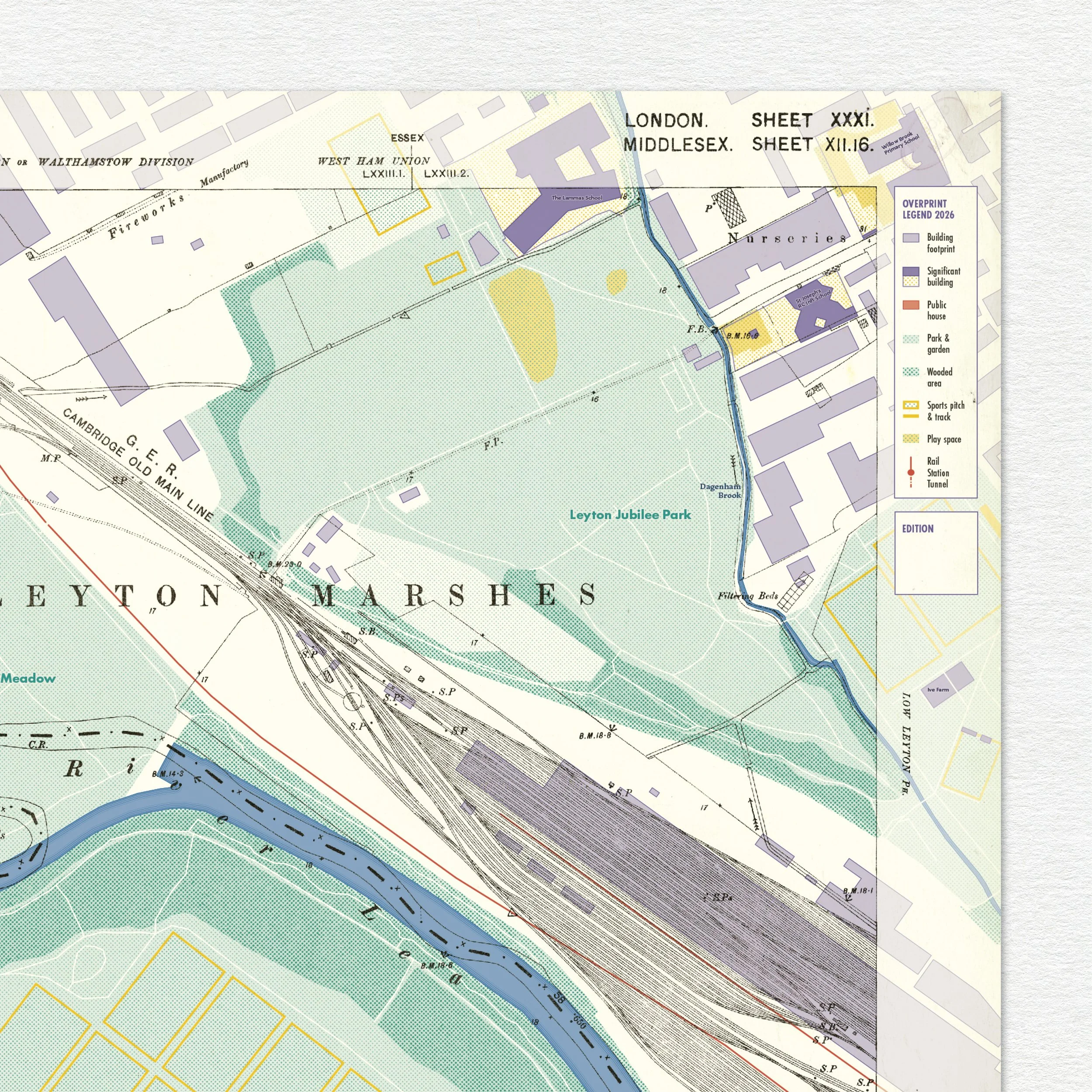Click the Significant building legend swatch
This screenshot has height=1092, width=1092.
click(911, 276)
